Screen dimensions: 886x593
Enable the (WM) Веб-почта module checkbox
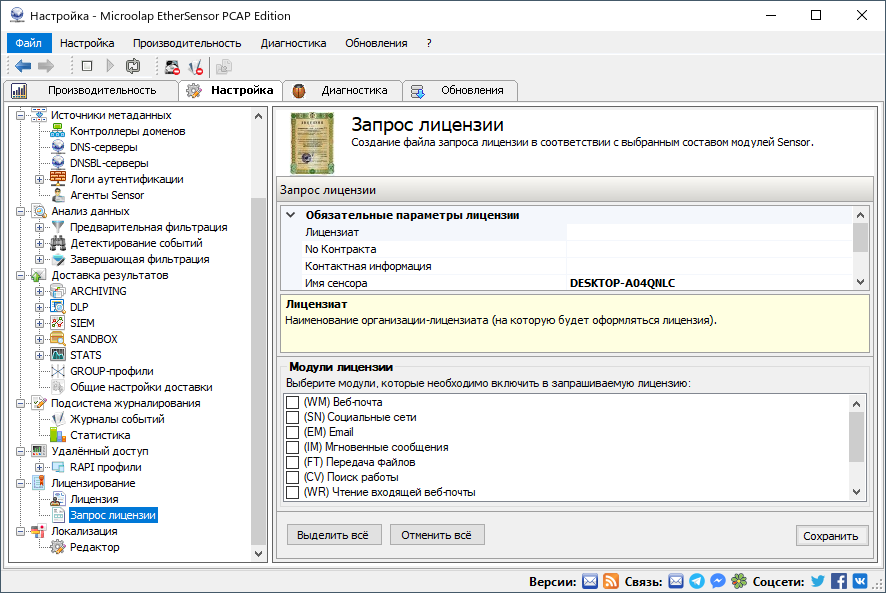coord(293,402)
